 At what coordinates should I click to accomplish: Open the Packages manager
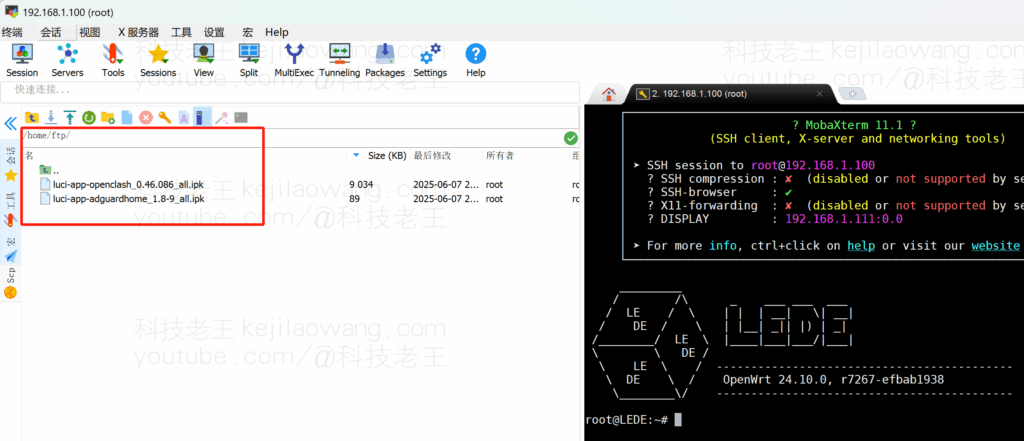(385, 61)
